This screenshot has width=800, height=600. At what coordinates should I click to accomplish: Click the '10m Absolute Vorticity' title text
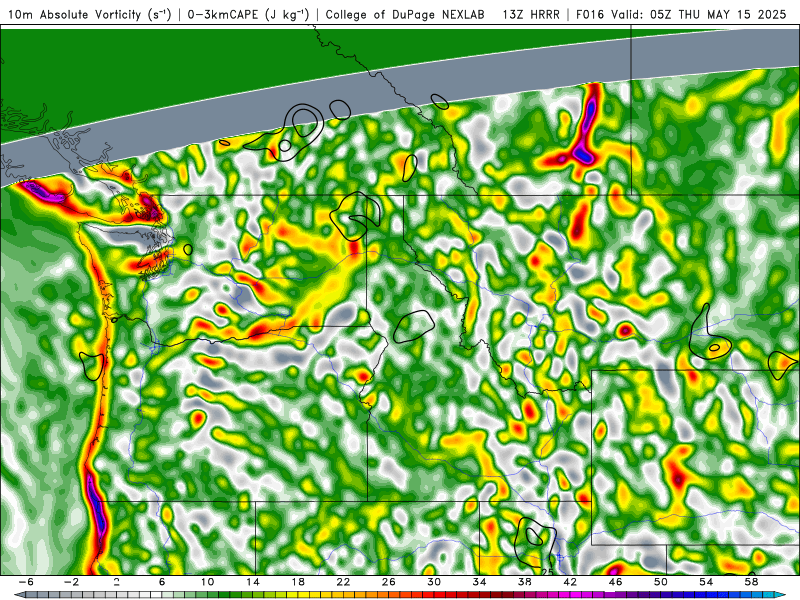pos(74,14)
